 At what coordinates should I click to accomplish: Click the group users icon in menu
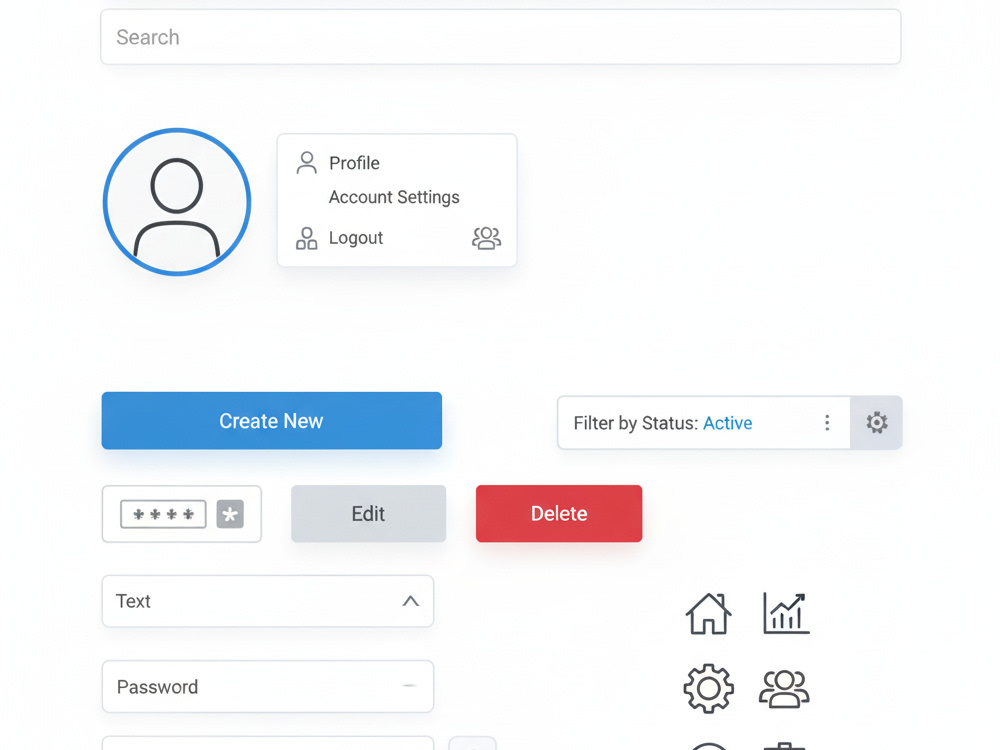pyautogui.click(x=487, y=238)
